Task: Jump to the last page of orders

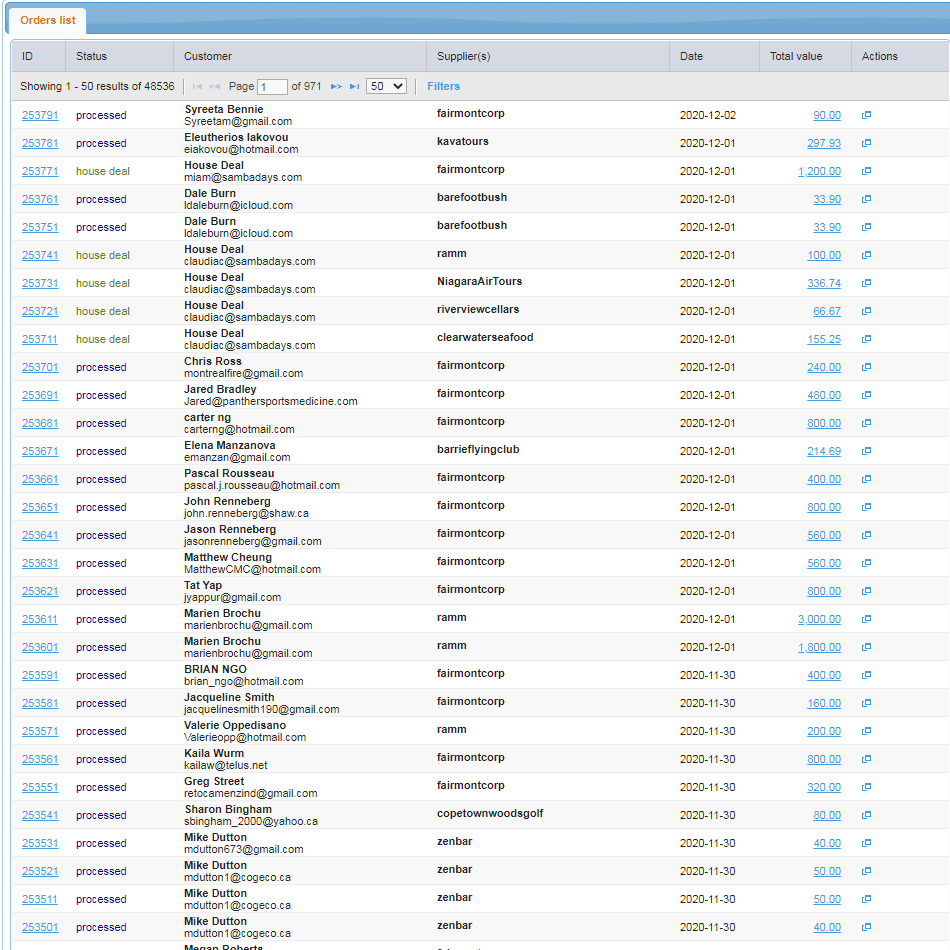Action: [354, 87]
